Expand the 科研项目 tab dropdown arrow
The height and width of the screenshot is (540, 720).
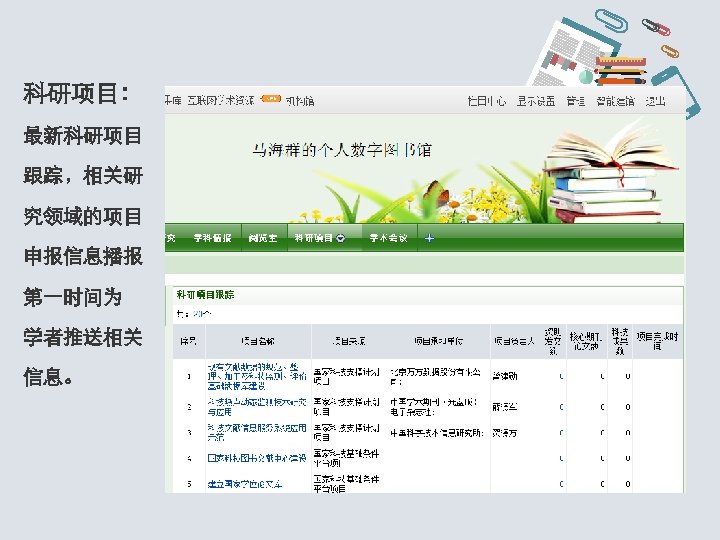pyautogui.click(x=341, y=238)
